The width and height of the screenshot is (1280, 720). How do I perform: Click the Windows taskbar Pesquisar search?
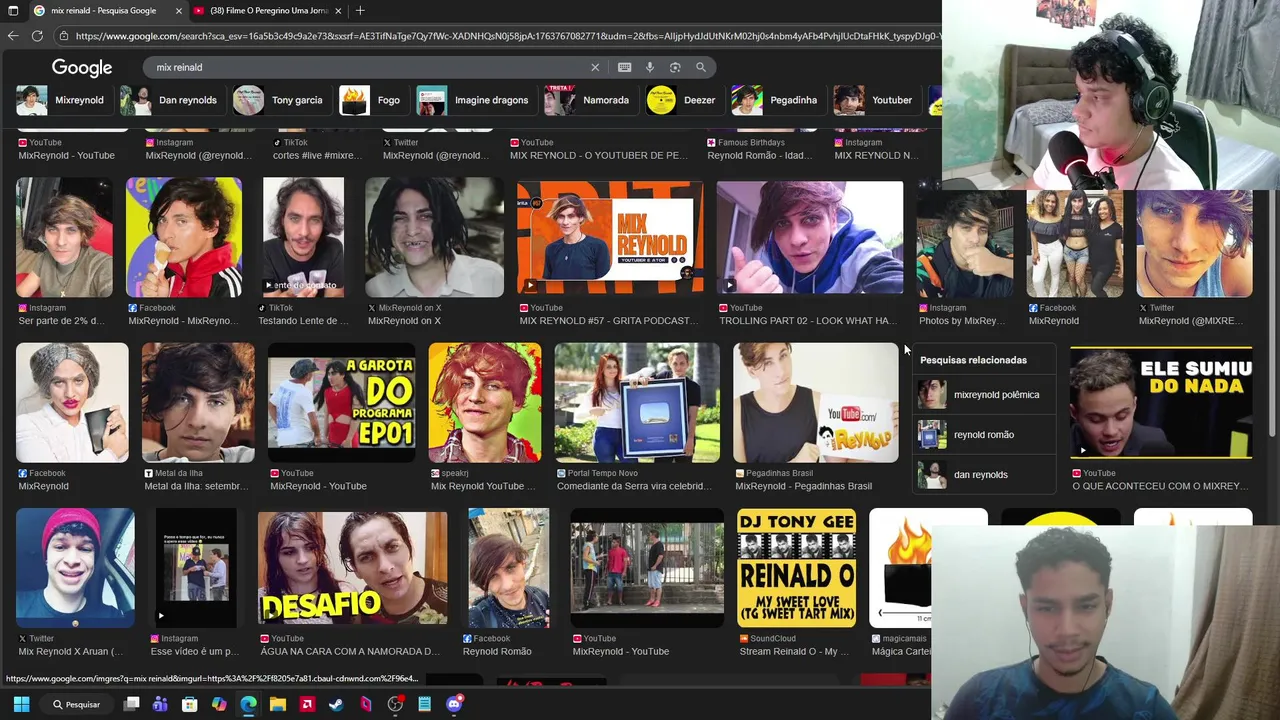coord(77,704)
